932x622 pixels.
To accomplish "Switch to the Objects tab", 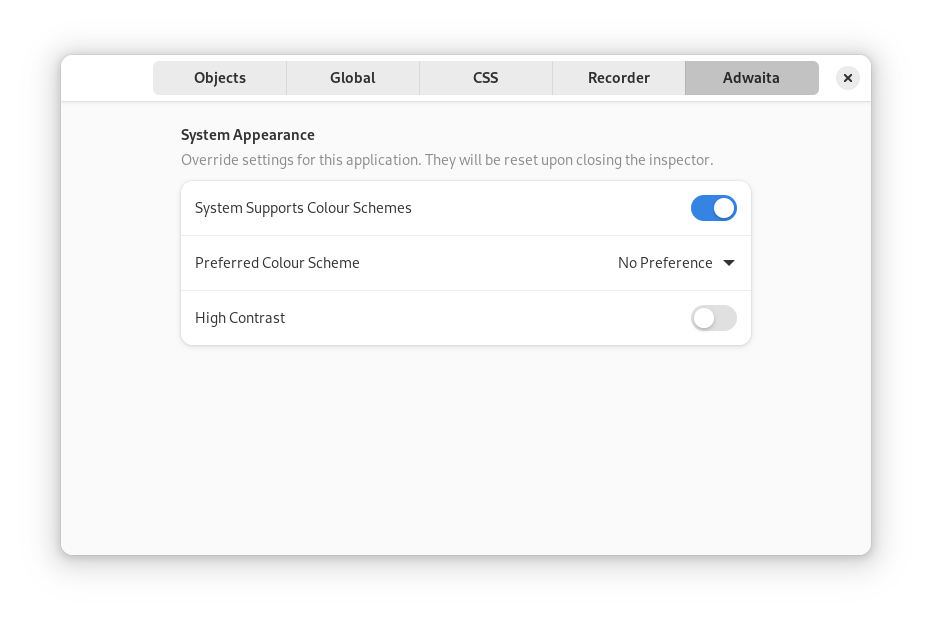I will pos(220,78).
